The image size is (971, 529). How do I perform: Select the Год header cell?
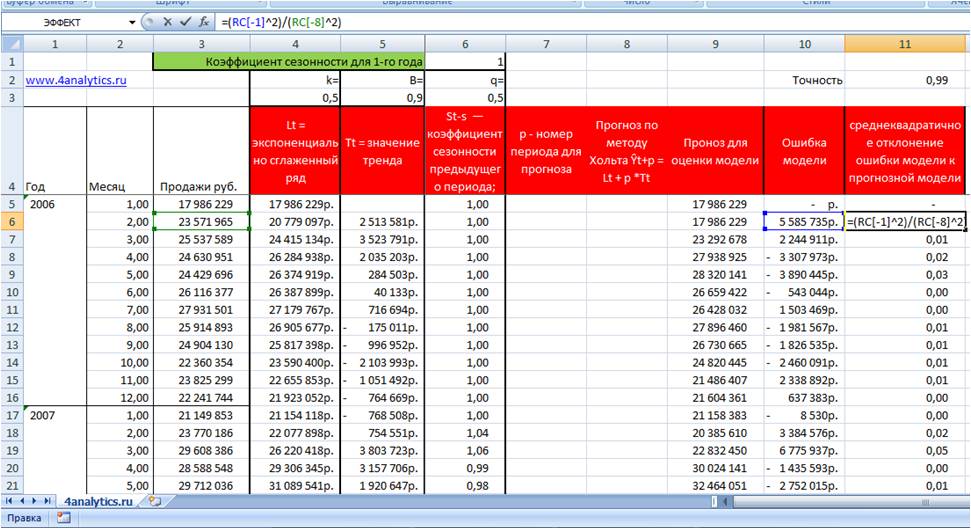click(55, 151)
